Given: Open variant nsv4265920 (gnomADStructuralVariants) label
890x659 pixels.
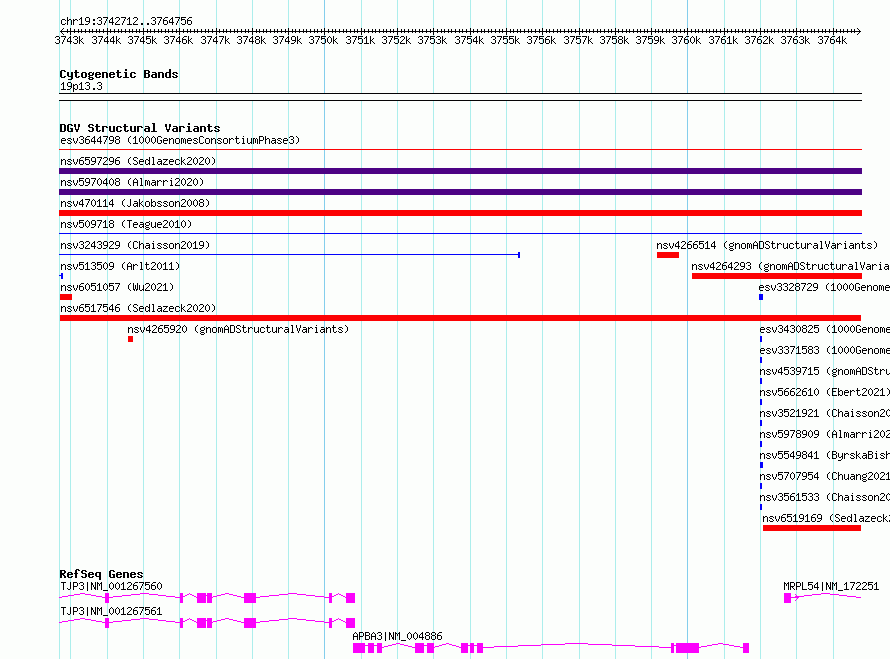Looking at the screenshot, I should coord(238,329).
